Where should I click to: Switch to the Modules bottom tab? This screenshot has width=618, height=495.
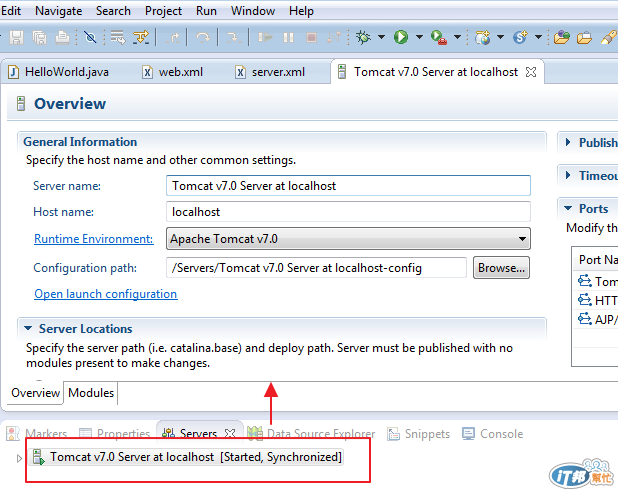[91, 393]
